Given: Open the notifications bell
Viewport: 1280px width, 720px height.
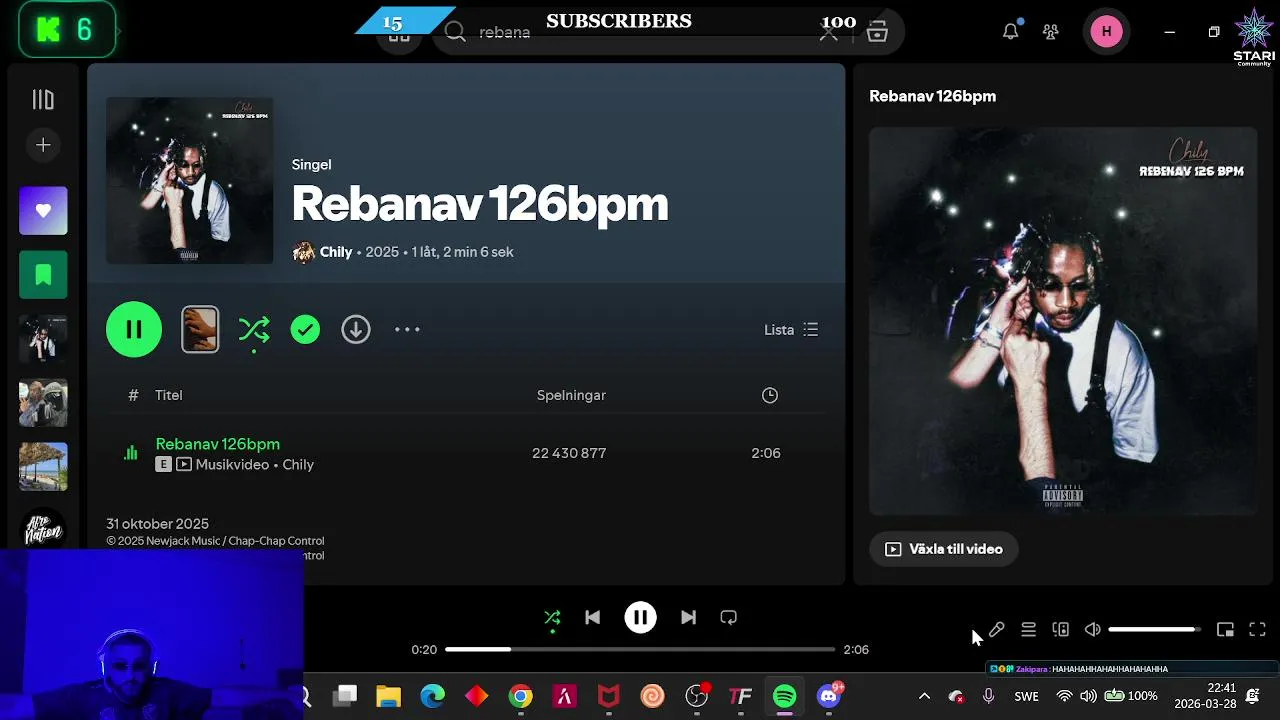Looking at the screenshot, I should point(1011,31).
